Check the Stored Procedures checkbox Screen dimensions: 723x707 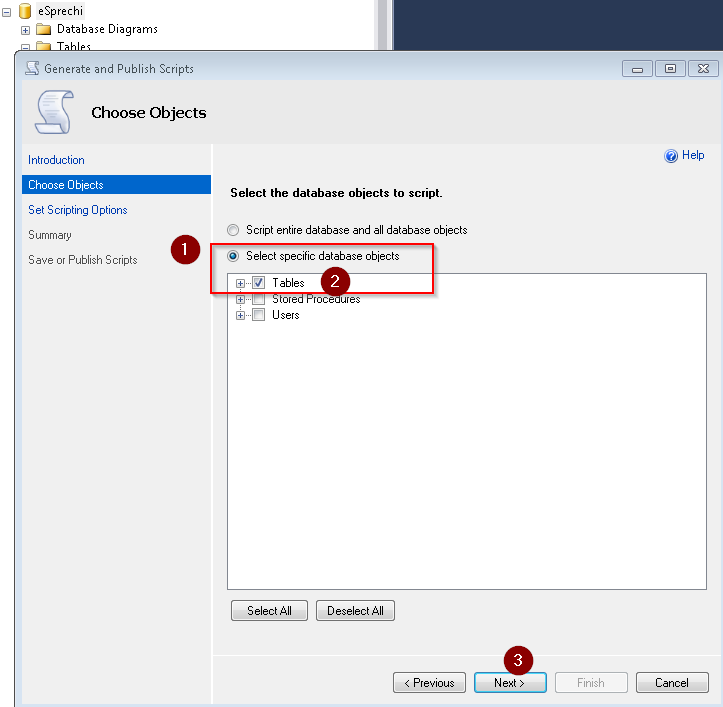pos(258,299)
